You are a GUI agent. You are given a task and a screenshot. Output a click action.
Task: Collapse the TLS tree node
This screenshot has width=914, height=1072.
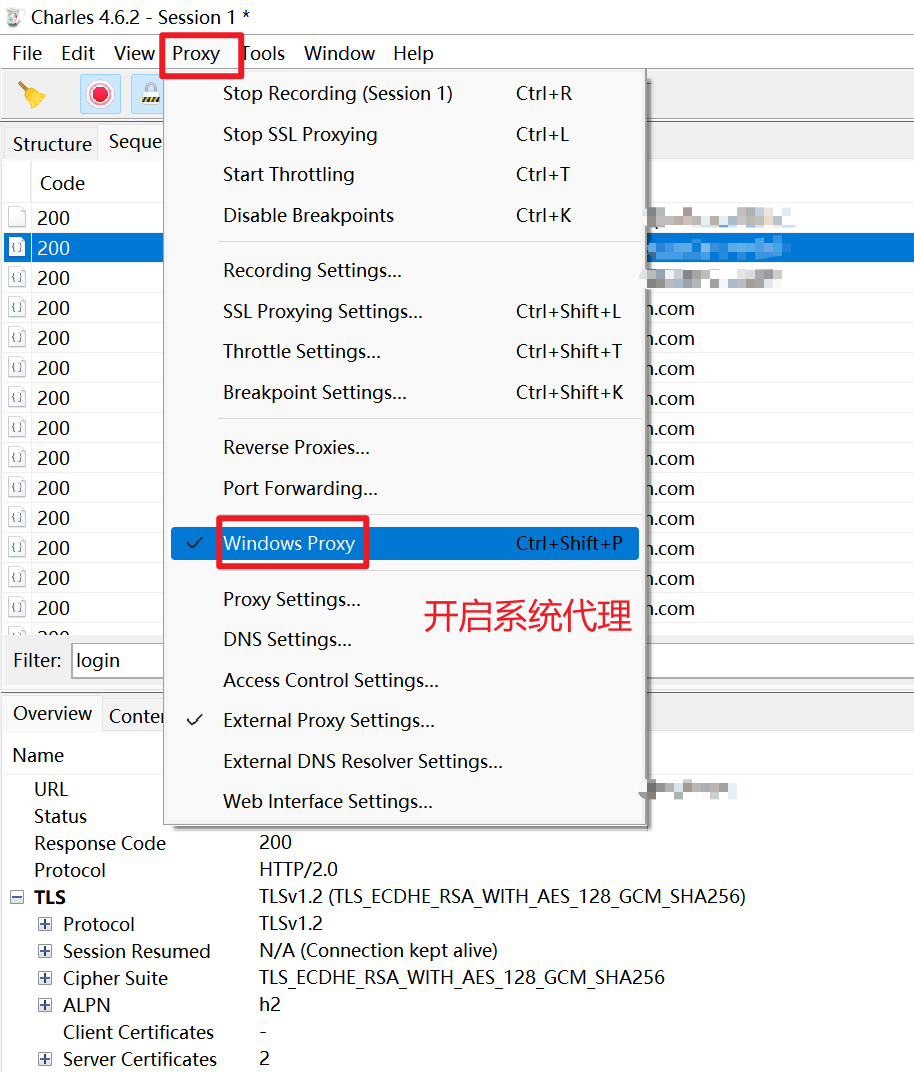click(18, 897)
